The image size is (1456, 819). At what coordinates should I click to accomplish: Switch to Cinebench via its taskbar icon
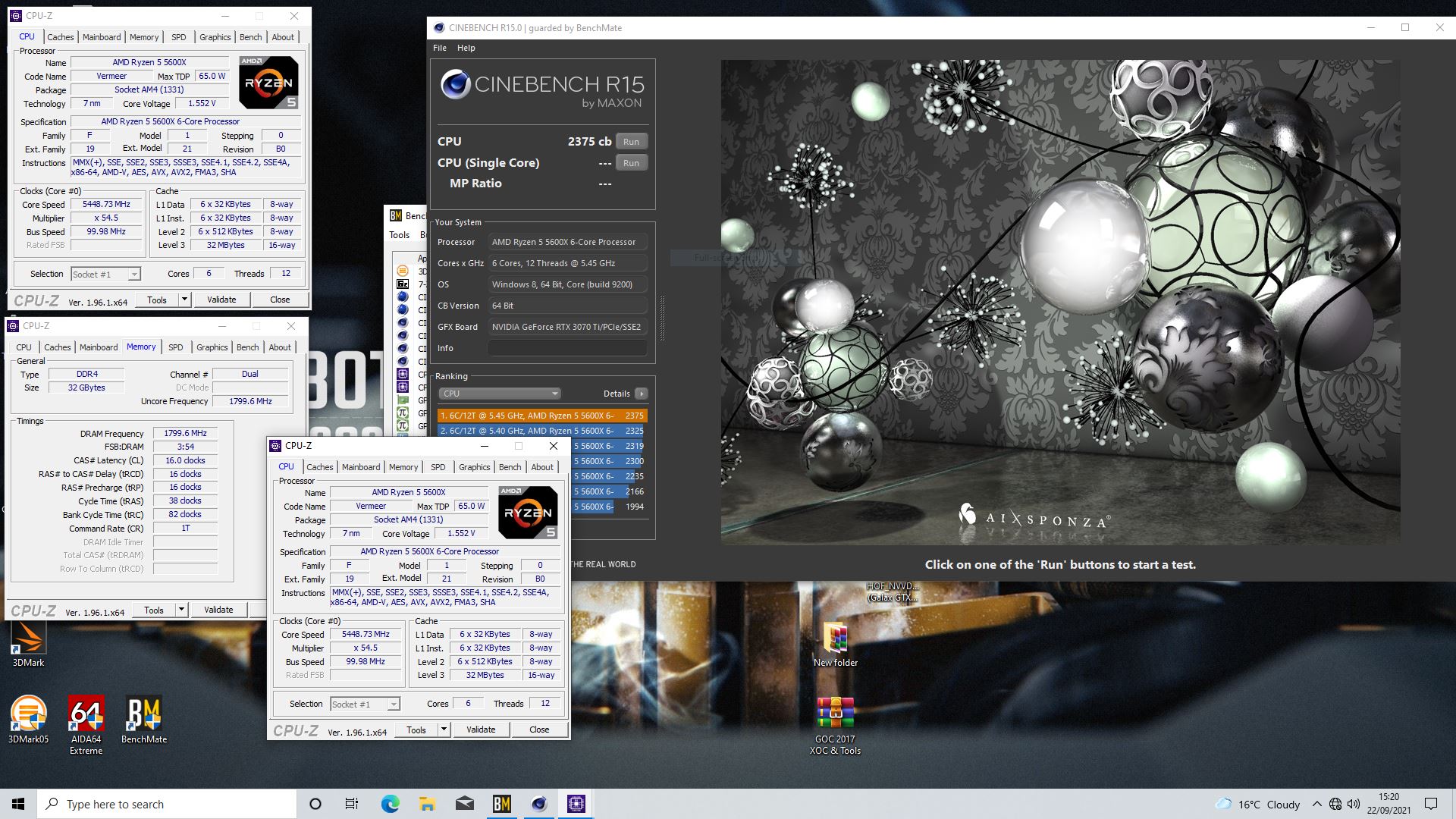pos(538,804)
